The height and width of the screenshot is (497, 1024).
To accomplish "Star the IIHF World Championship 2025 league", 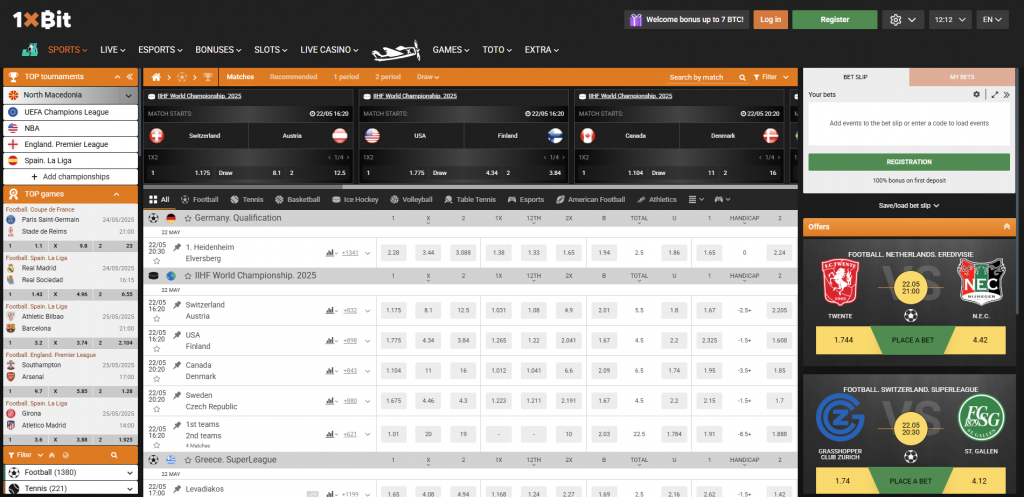I will click(x=186, y=275).
